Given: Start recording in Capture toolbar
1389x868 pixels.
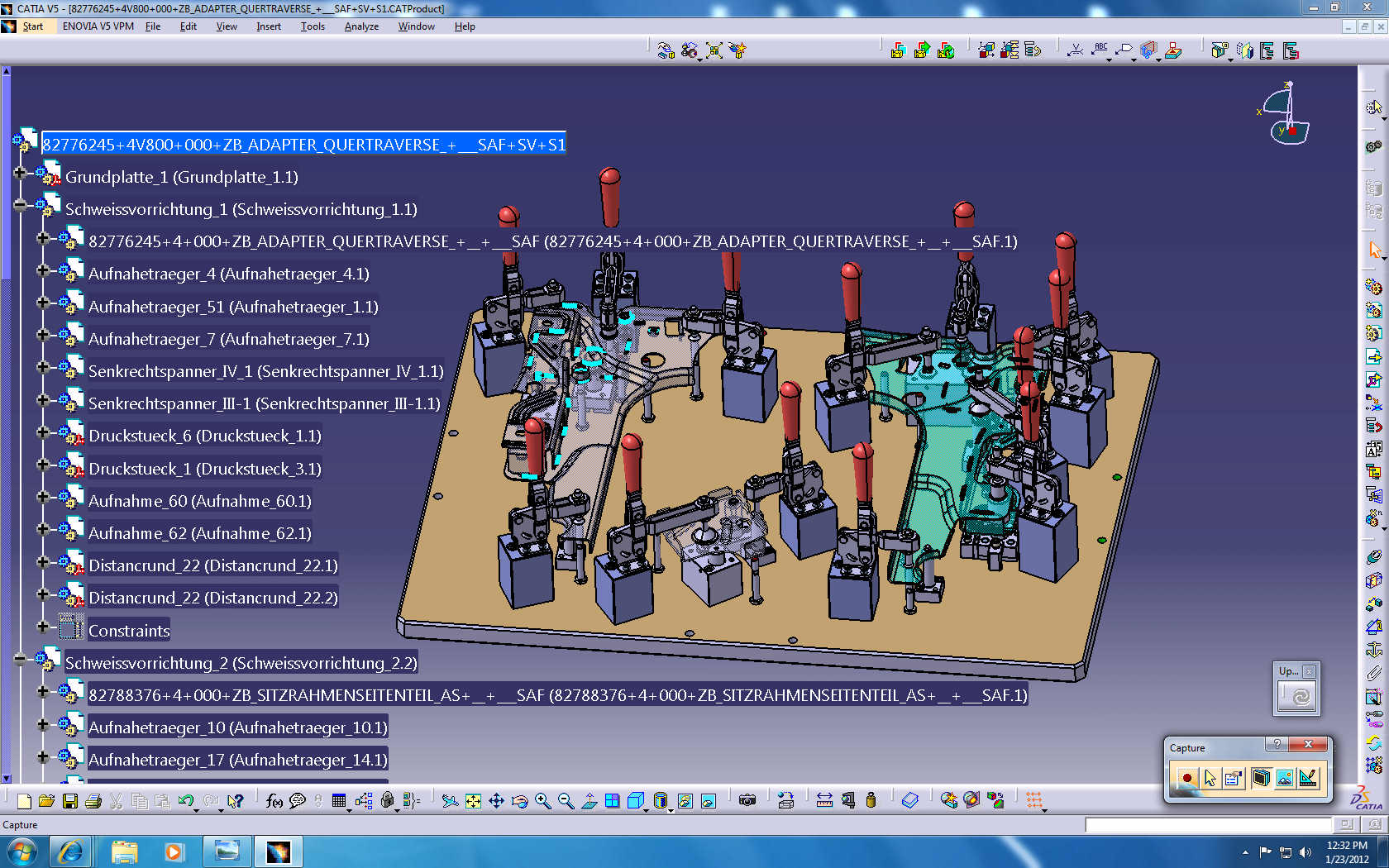Looking at the screenshot, I should pos(1186,778).
